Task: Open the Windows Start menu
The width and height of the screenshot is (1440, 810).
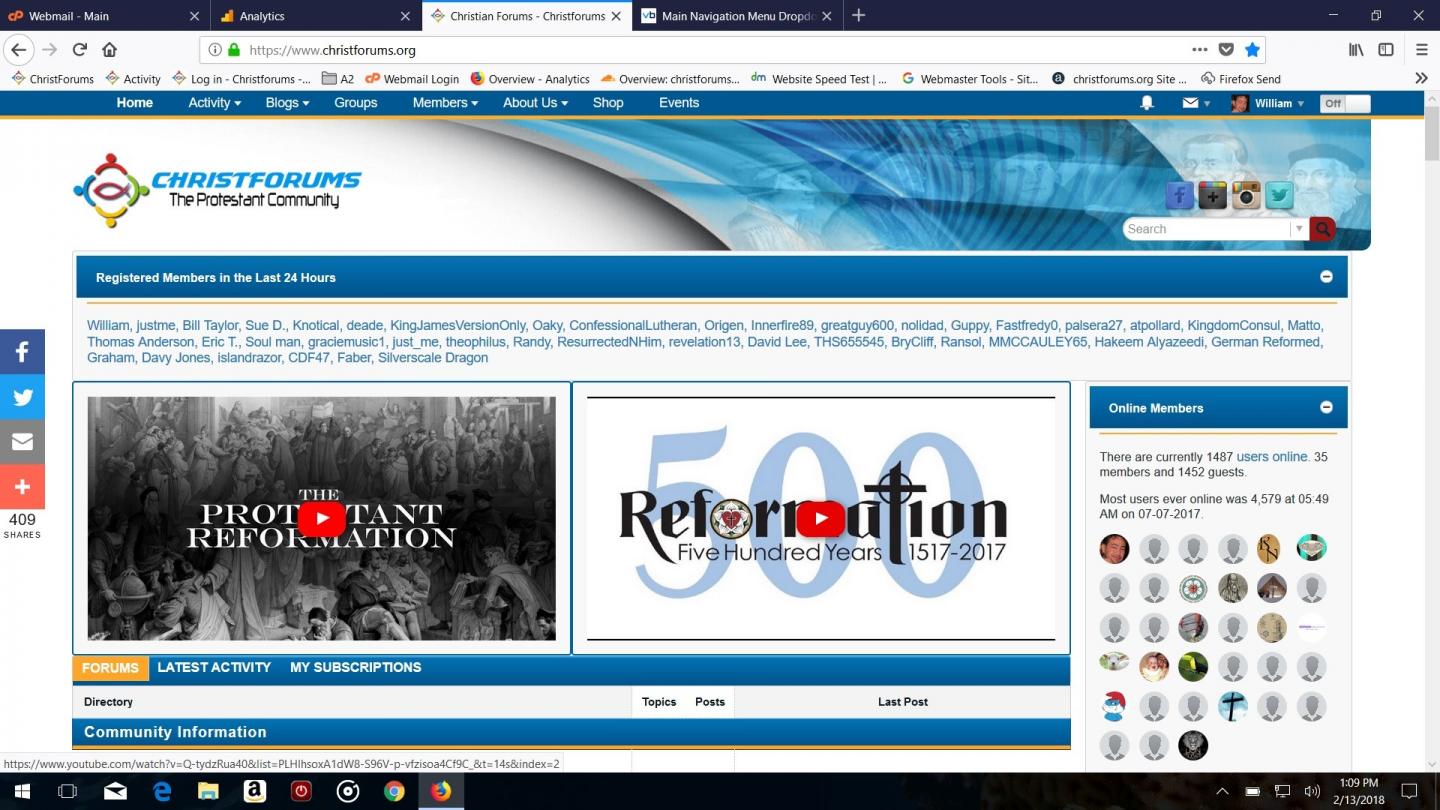Action: point(22,791)
